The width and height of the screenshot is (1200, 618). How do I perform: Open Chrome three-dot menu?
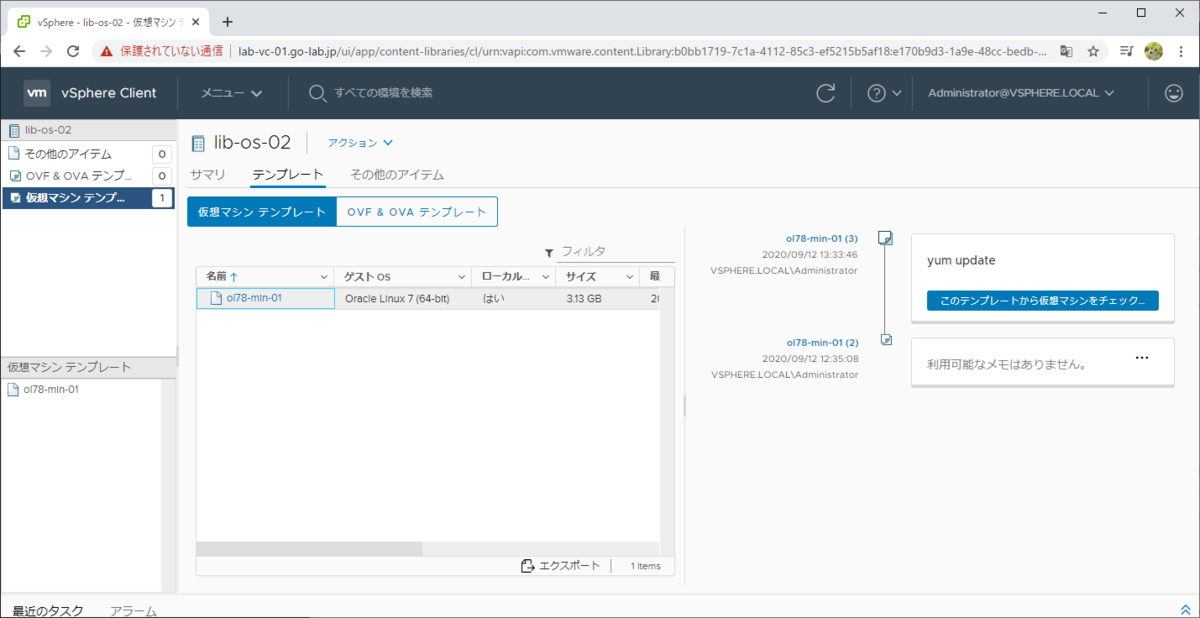(1181, 51)
